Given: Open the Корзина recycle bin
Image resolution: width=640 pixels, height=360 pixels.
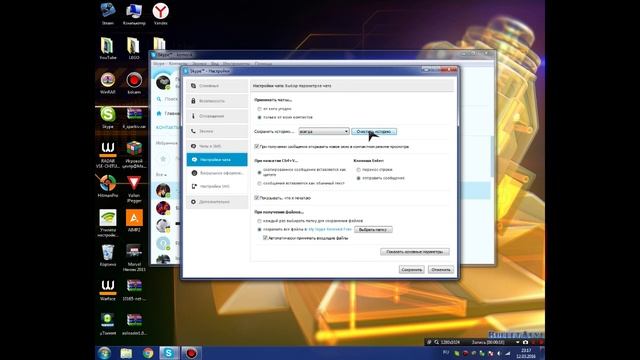Looking at the screenshot, I should click(108, 255).
